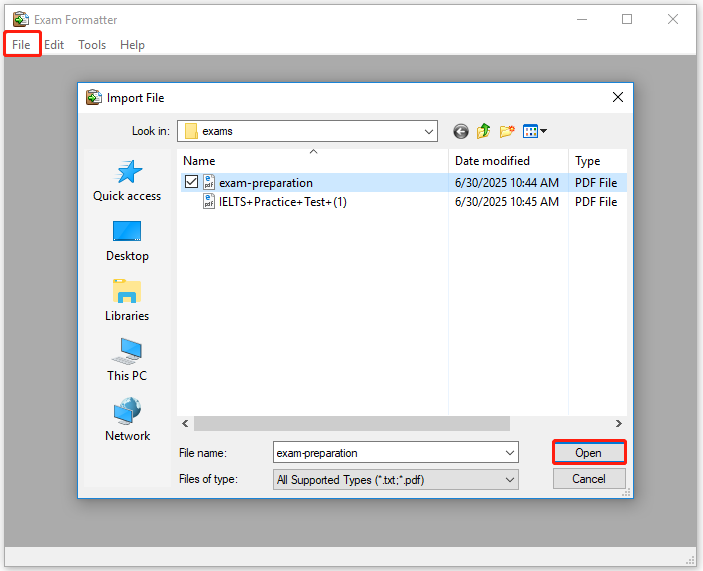Click PDF File type of exam-preparation row
The image size is (703, 571).
596,183
